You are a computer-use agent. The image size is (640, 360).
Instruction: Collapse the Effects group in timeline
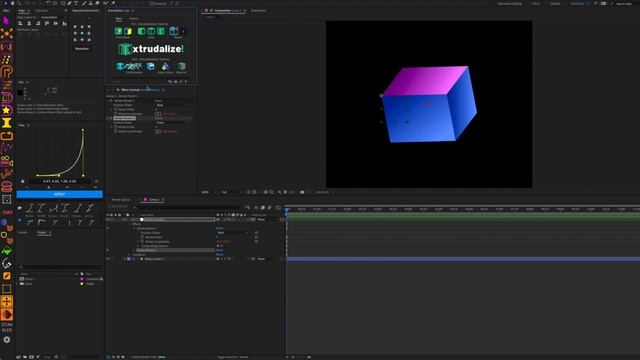point(130,224)
